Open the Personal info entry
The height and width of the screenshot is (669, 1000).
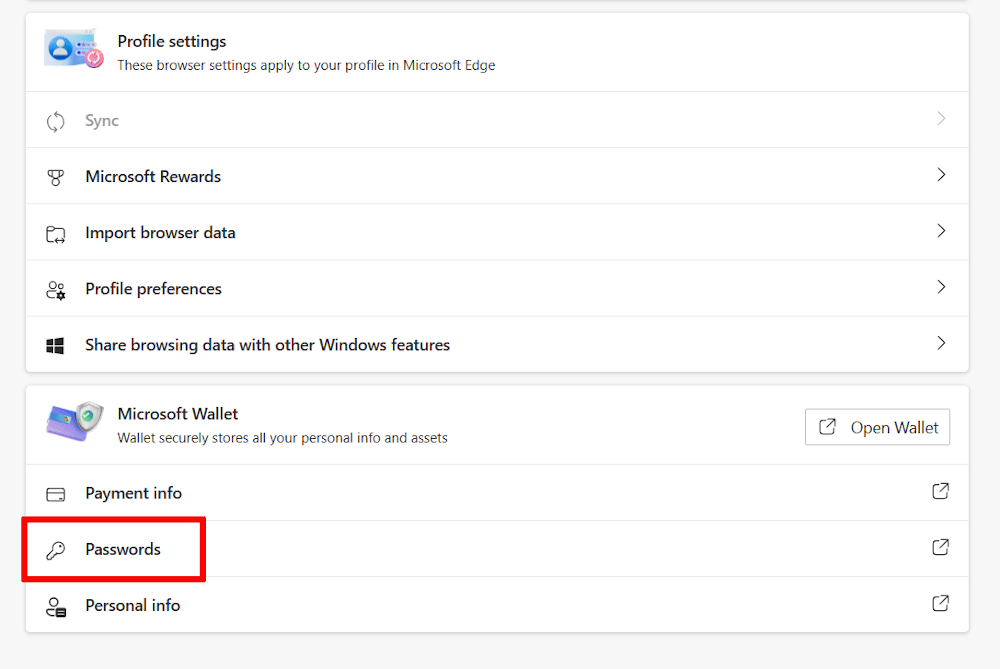pyautogui.click(x=497, y=605)
